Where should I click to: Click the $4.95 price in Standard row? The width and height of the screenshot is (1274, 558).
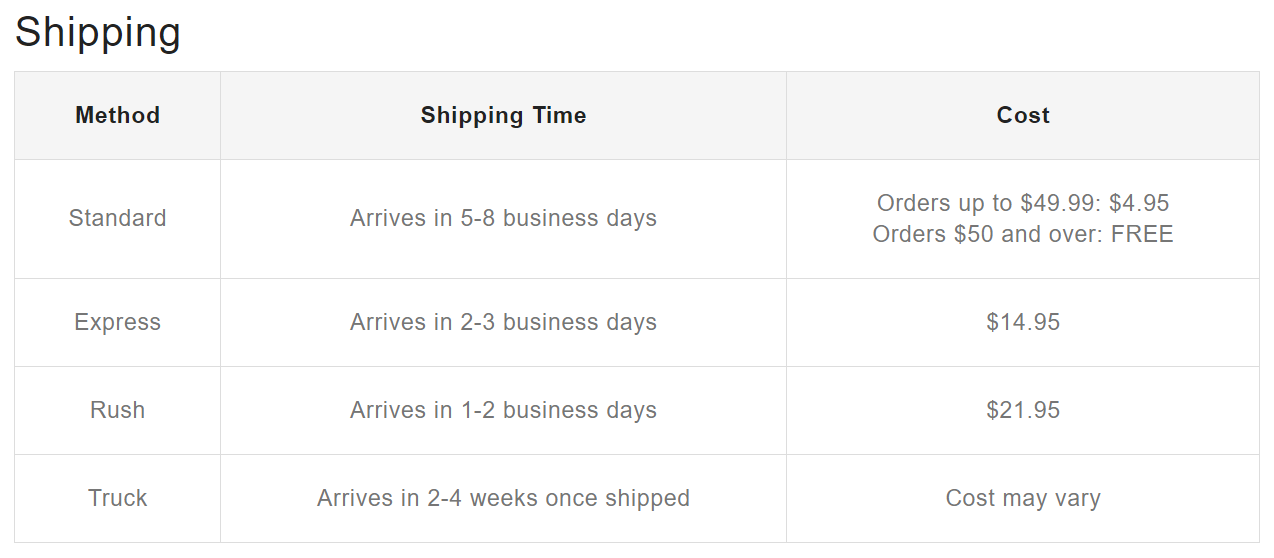click(1138, 203)
